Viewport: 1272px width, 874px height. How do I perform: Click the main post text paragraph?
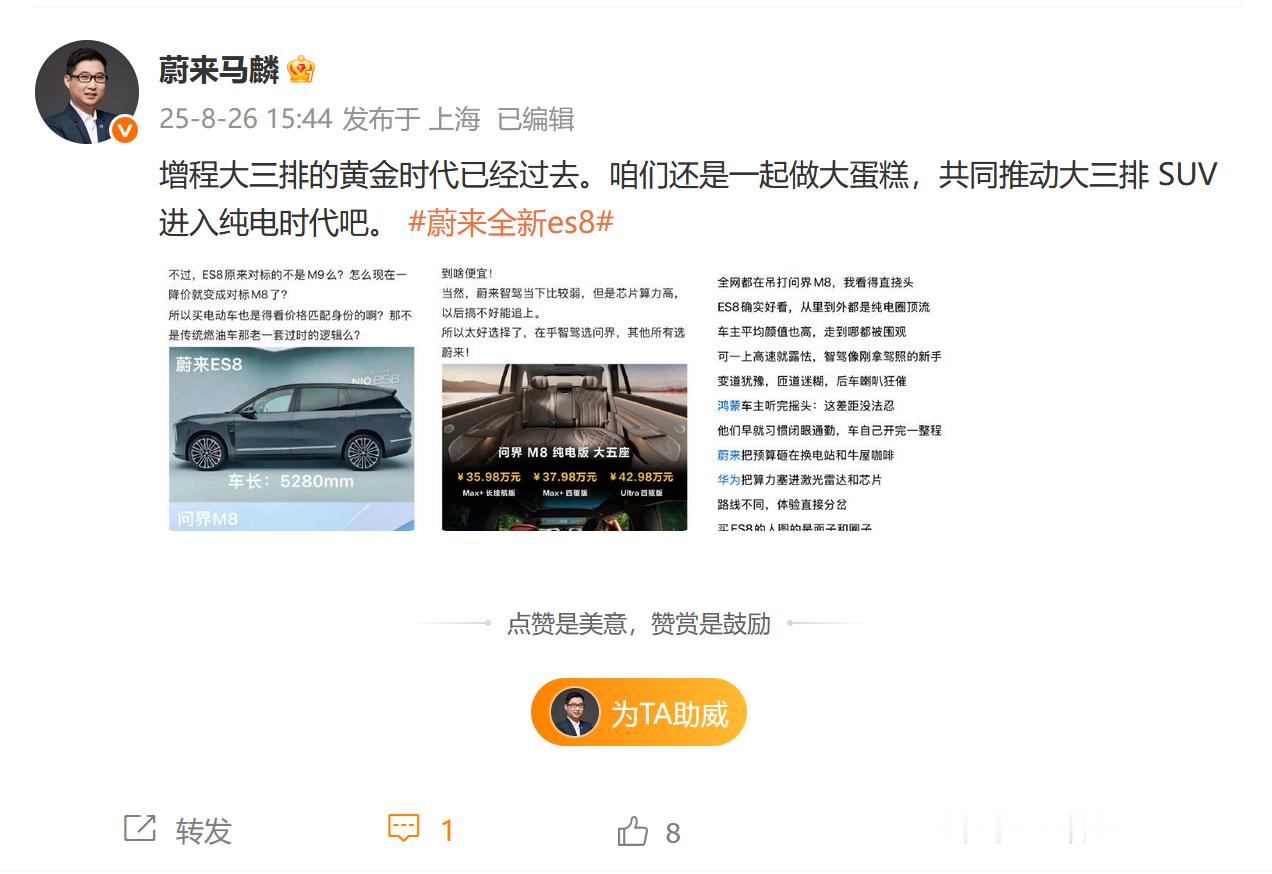coord(688,198)
